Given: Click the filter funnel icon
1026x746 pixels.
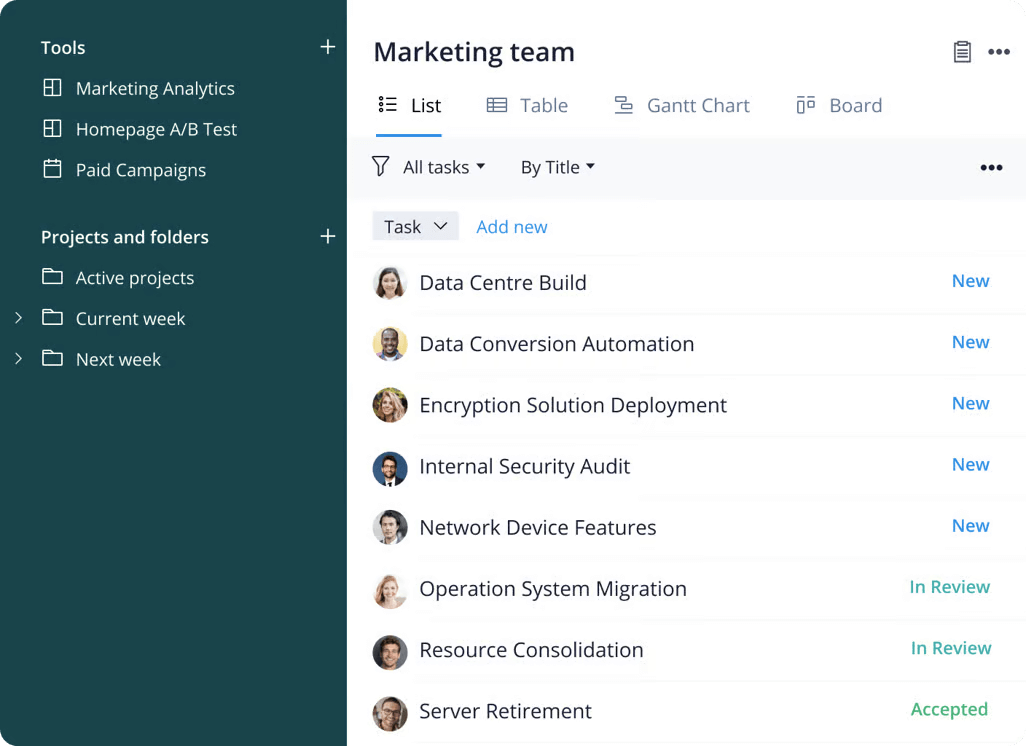Looking at the screenshot, I should [380, 166].
